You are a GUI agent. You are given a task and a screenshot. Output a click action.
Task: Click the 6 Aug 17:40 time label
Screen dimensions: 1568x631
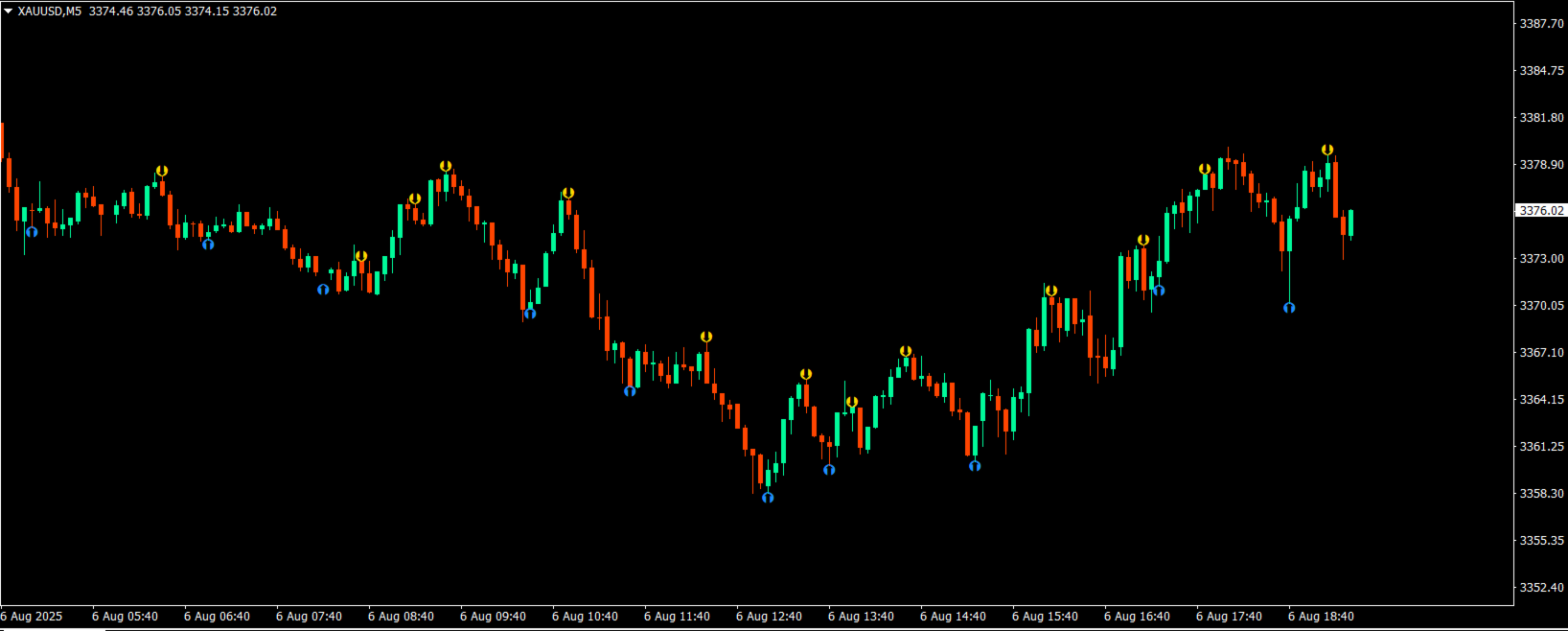(x=1229, y=617)
